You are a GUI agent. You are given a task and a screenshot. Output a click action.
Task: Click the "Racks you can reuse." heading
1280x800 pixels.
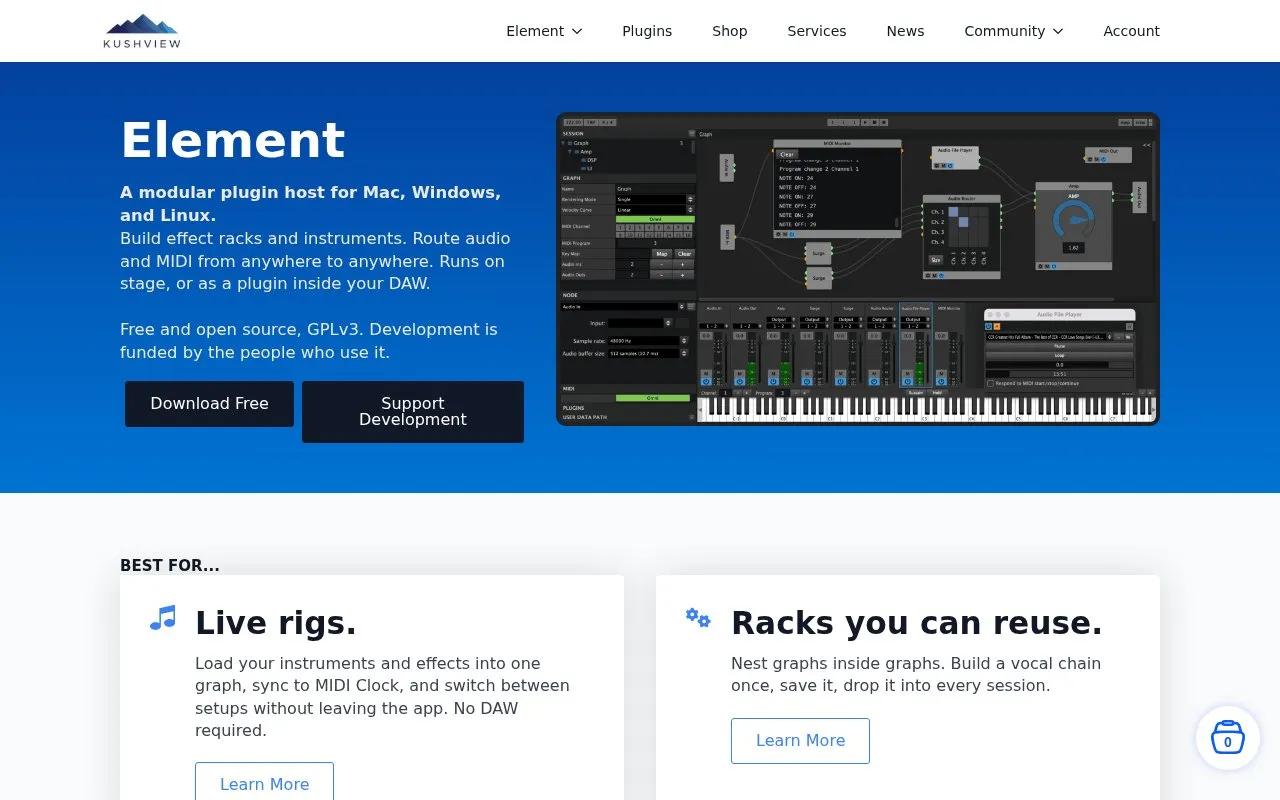917,623
